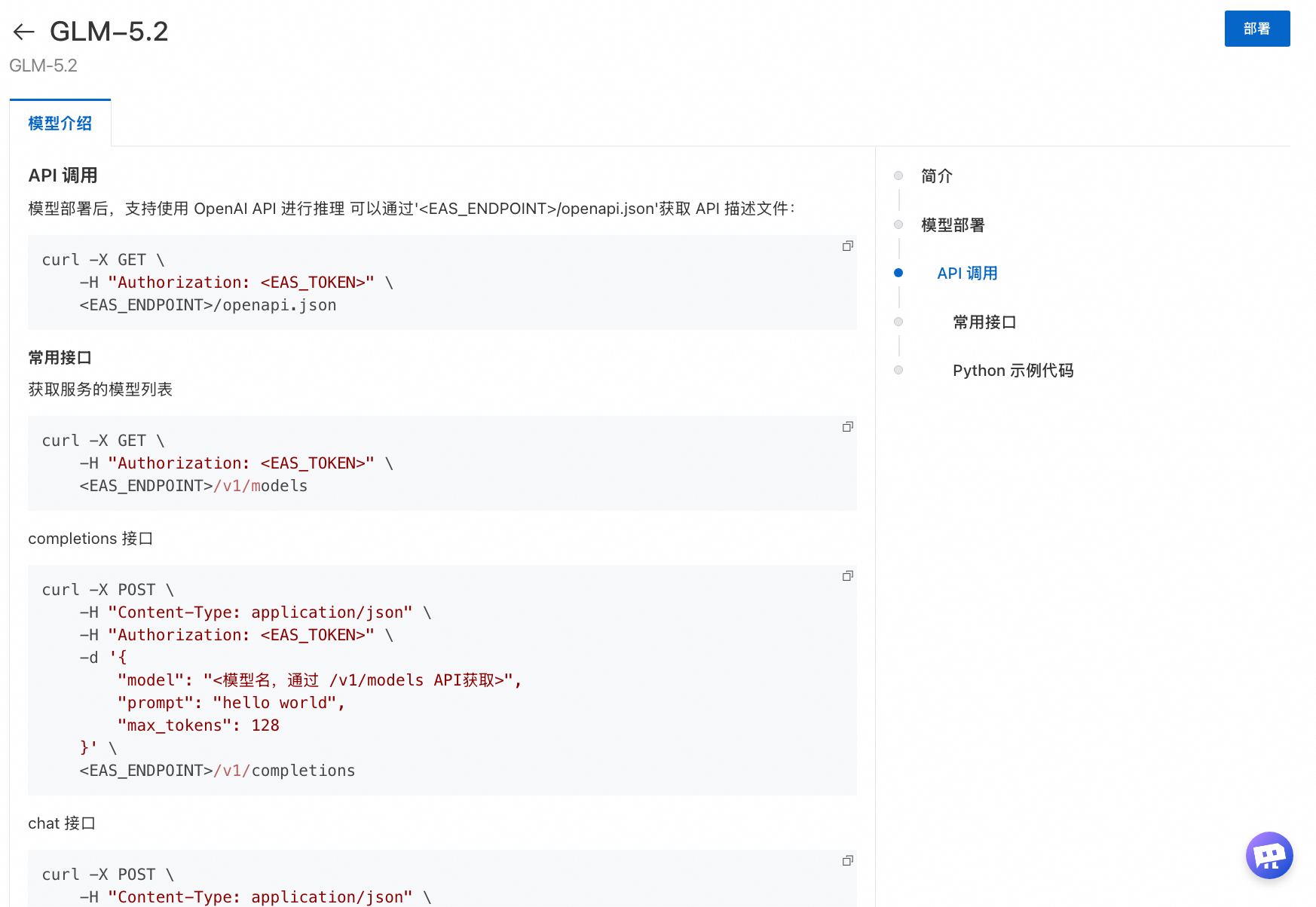Click the "max_tokens": 128 code line
Screen dimensions: 1316x907
coord(198,725)
